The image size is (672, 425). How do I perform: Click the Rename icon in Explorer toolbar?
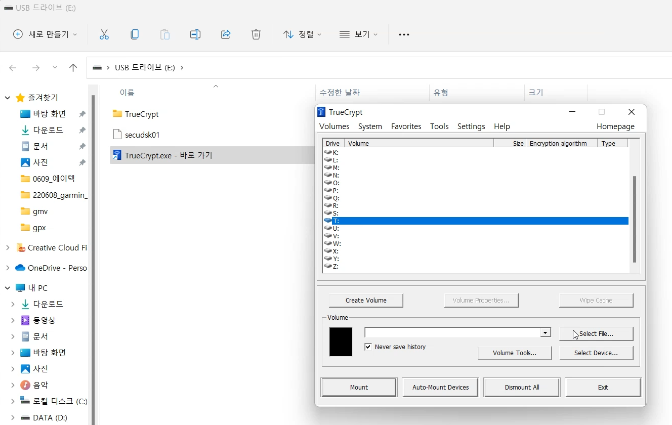pyautogui.click(x=195, y=34)
